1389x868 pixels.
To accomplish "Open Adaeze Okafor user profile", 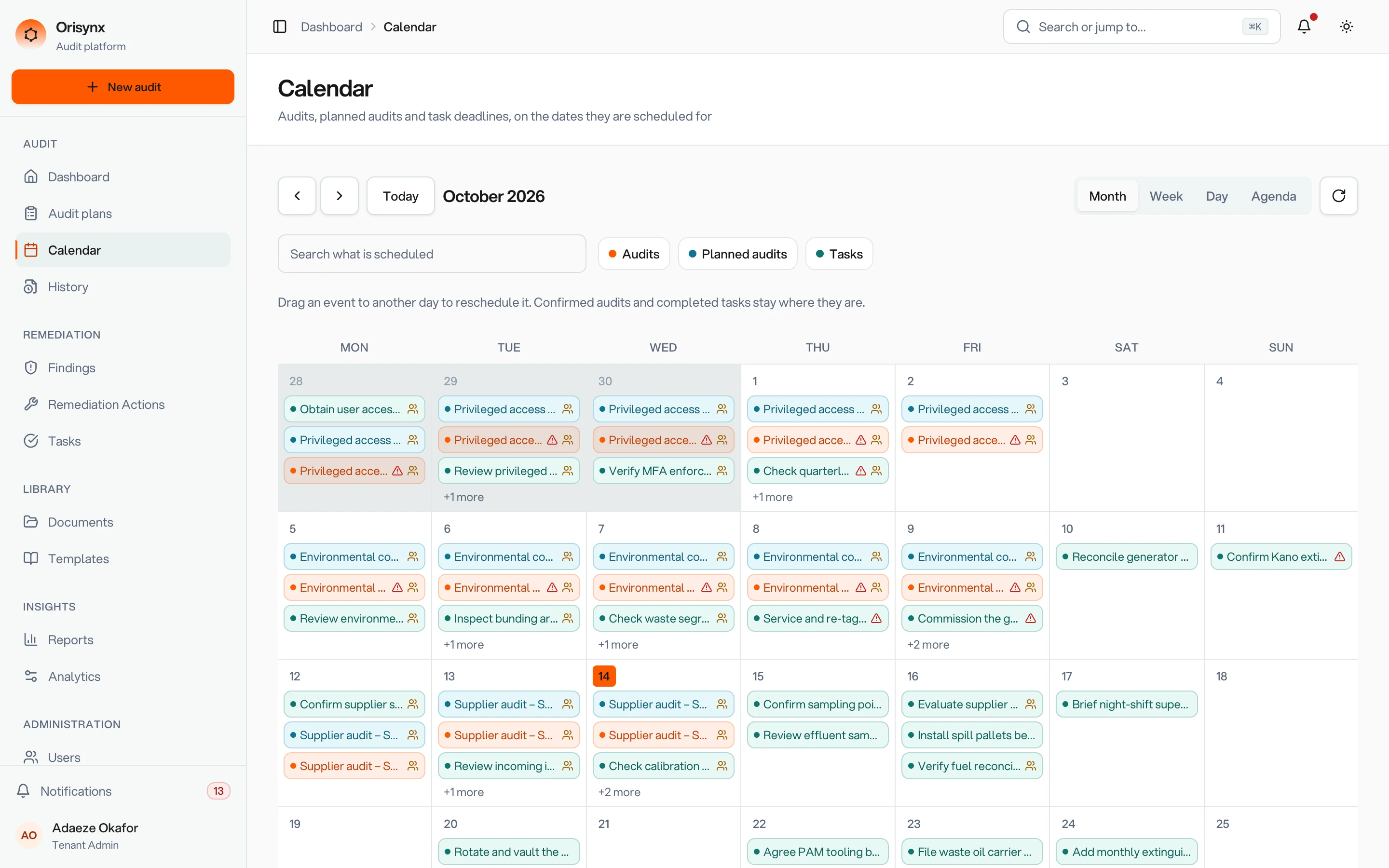I will [123, 835].
